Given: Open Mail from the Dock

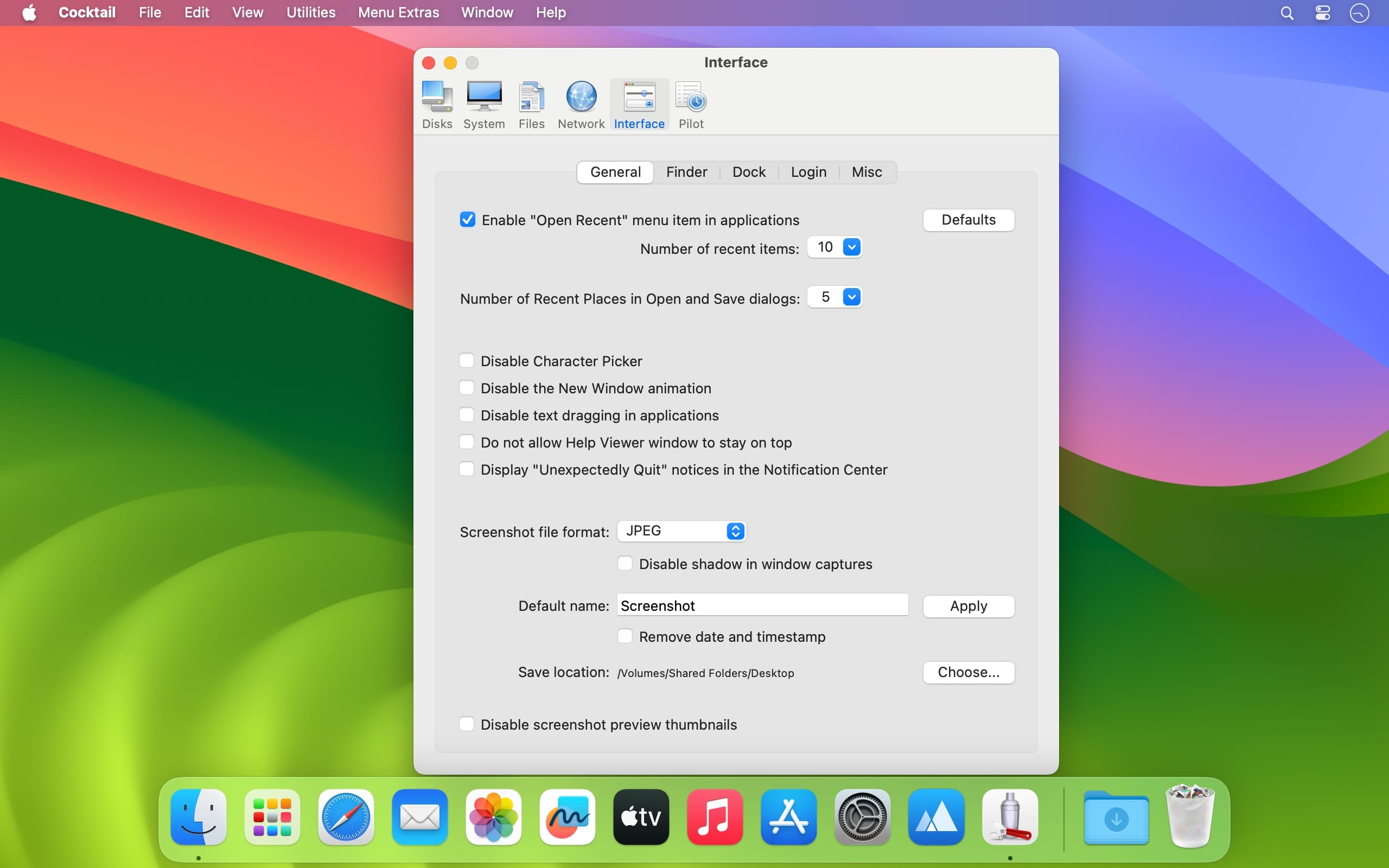Looking at the screenshot, I should [419, 816].
